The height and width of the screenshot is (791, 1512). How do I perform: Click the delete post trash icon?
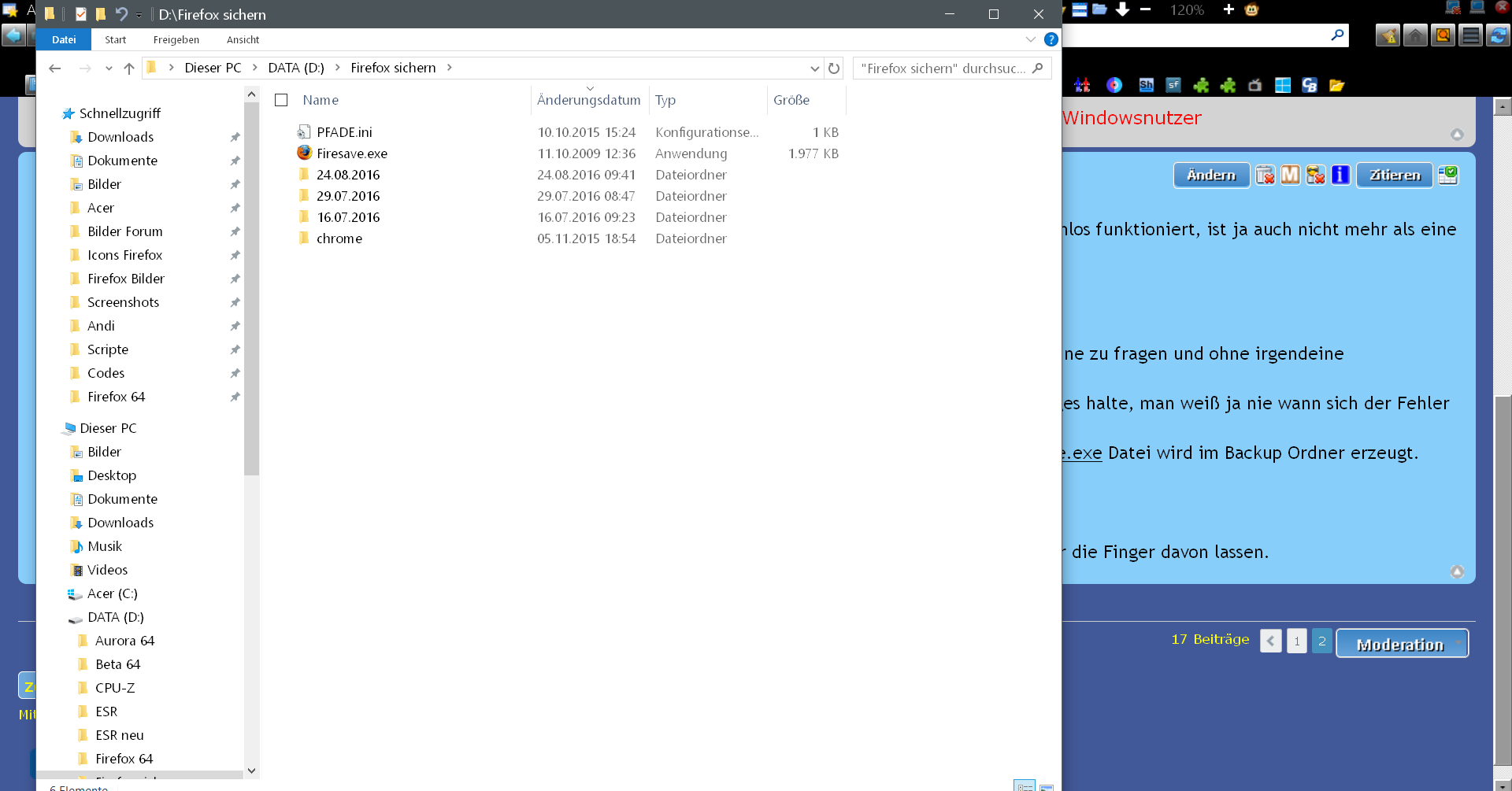click(1265, 175)
